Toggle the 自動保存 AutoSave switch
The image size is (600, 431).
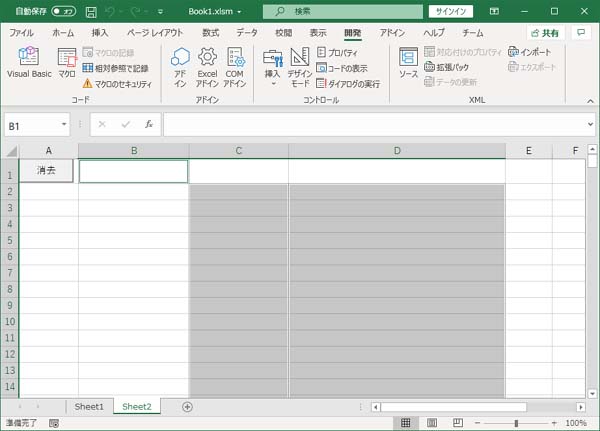coord(63,12)
